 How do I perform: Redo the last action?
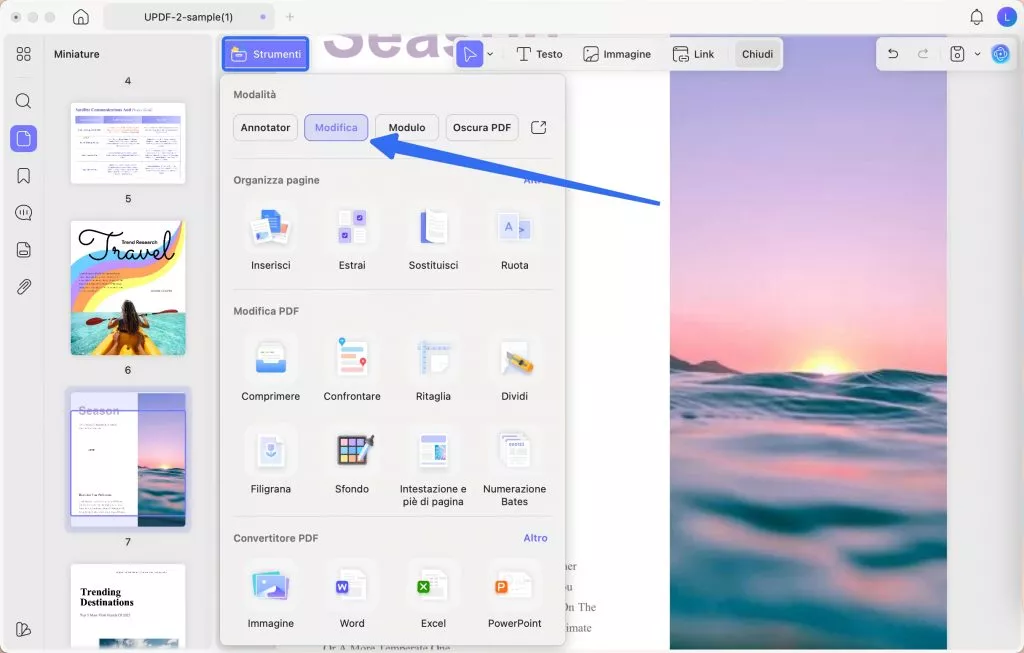tap(923, 54)
